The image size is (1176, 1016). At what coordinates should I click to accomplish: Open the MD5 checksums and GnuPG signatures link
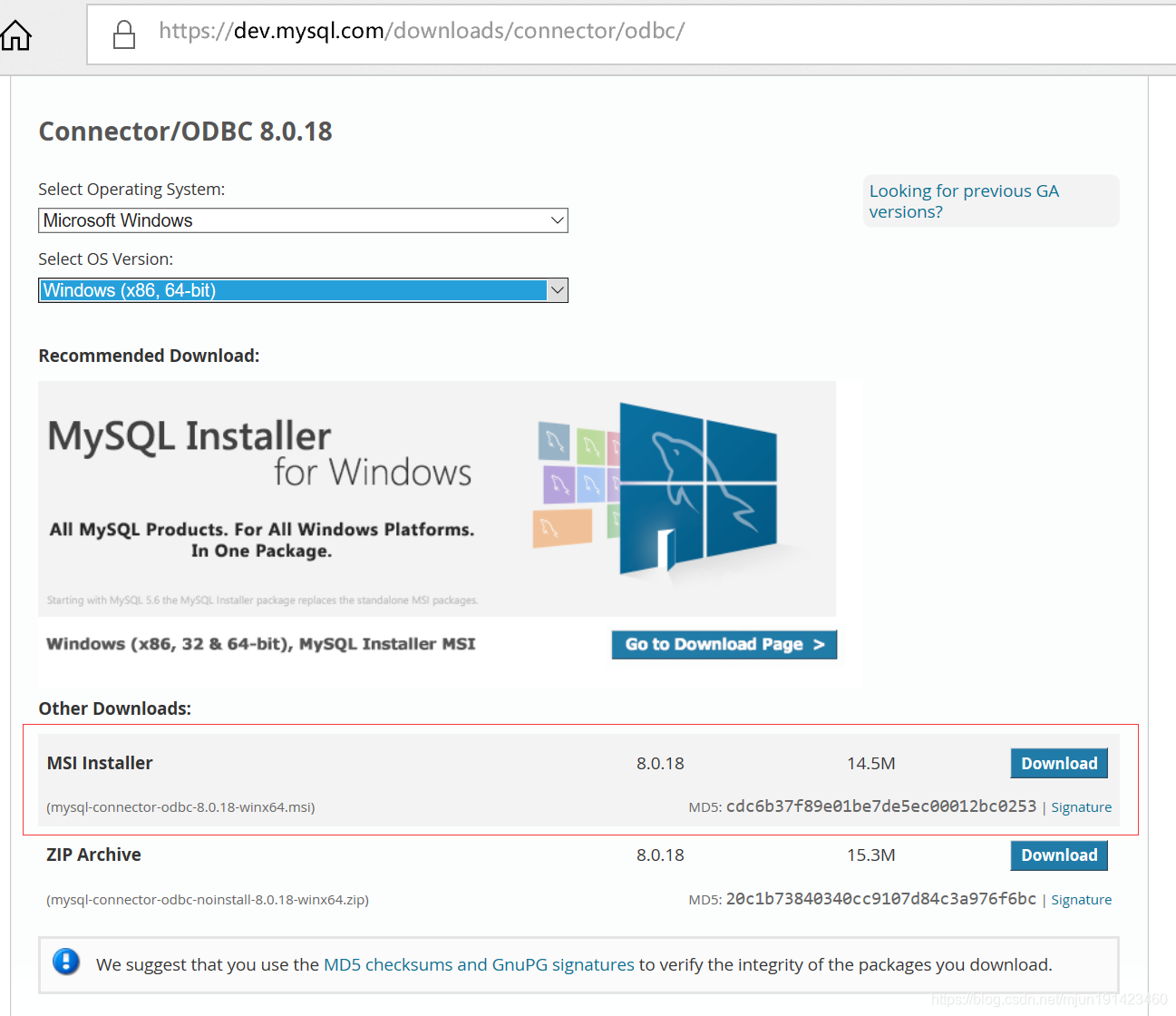(479, 964)
